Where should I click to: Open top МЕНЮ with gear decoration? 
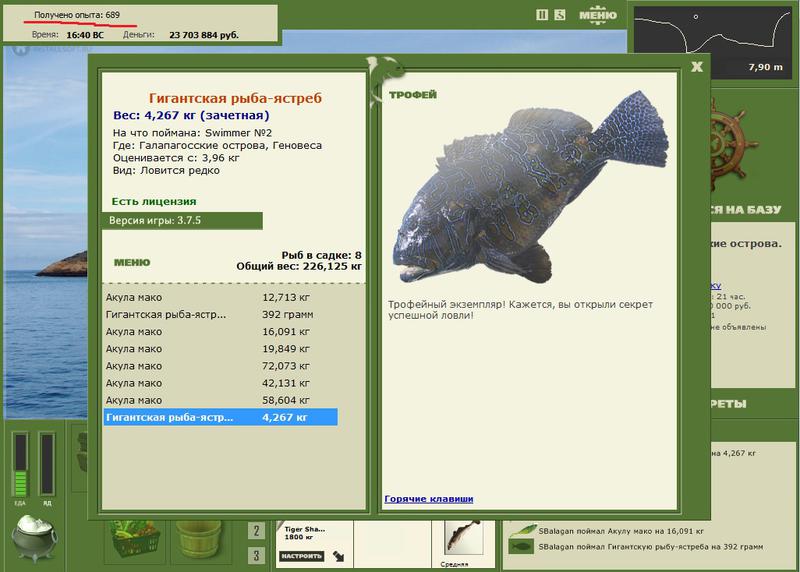point(597,15)
